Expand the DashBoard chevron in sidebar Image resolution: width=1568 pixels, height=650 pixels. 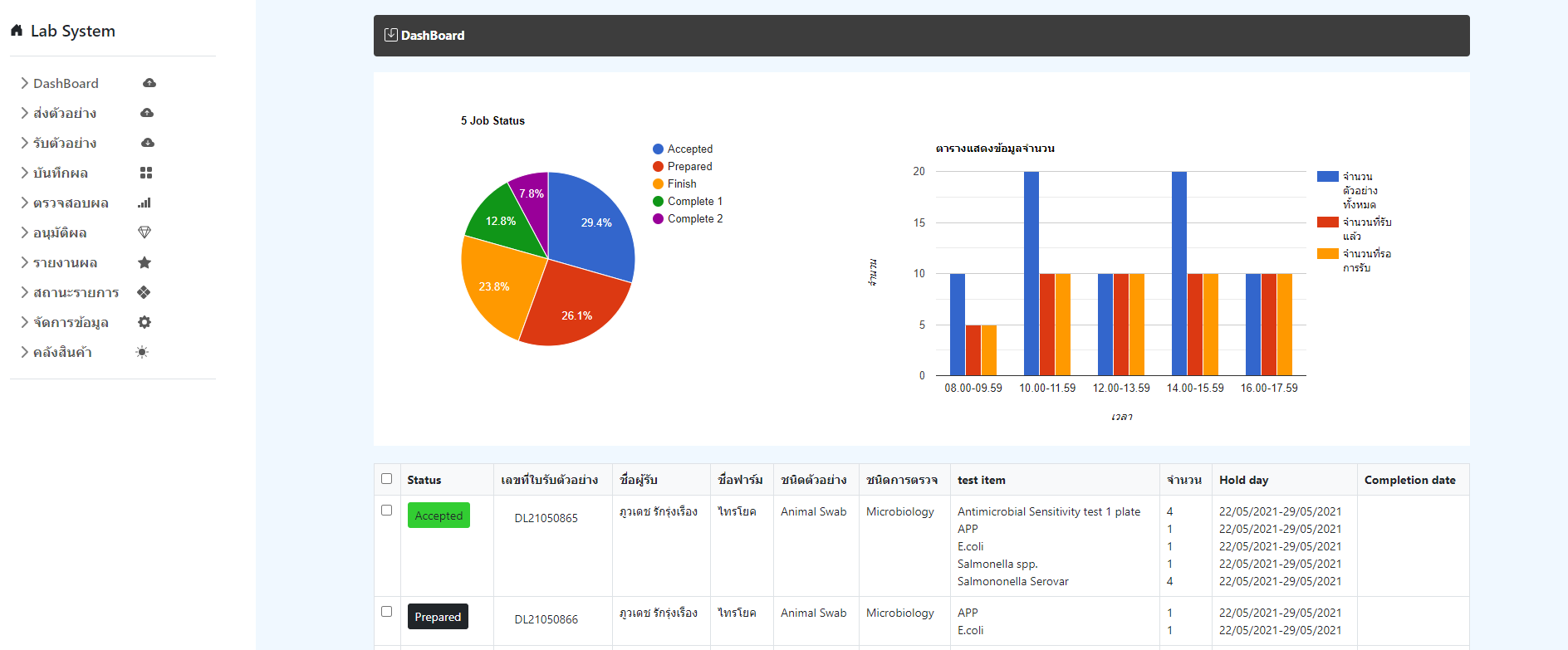[x=24, y=83]
